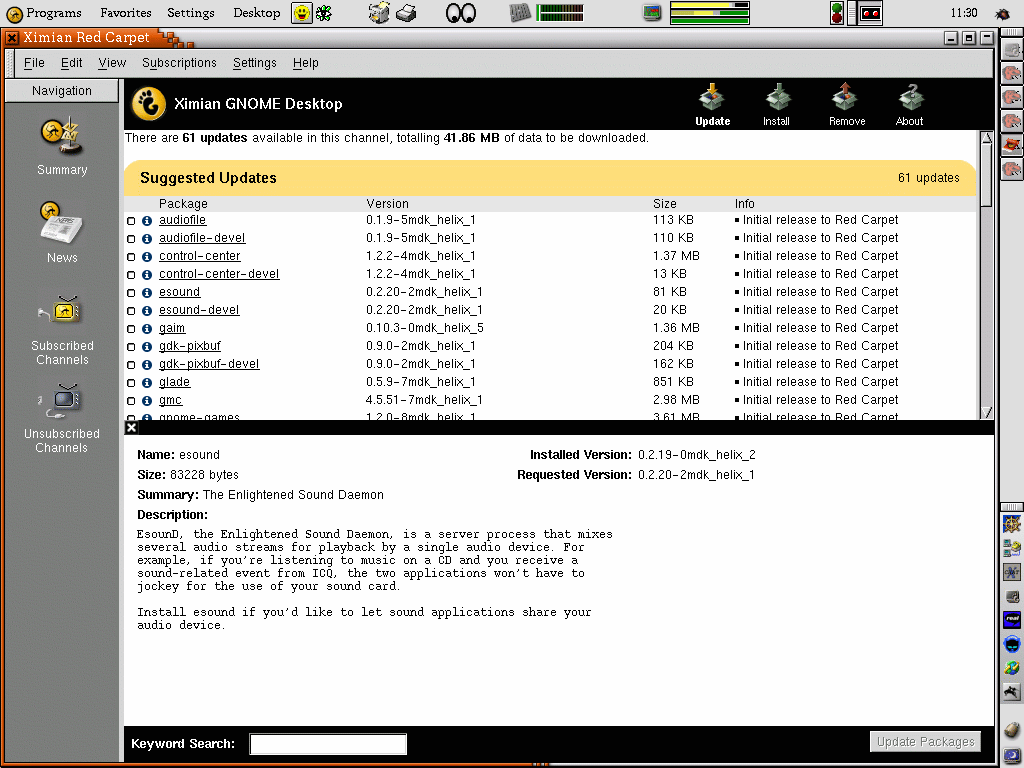This screenshot has height=768, width=1024.
Task: Click the smiley face panel icon
Action: click(x=302, y=12)
